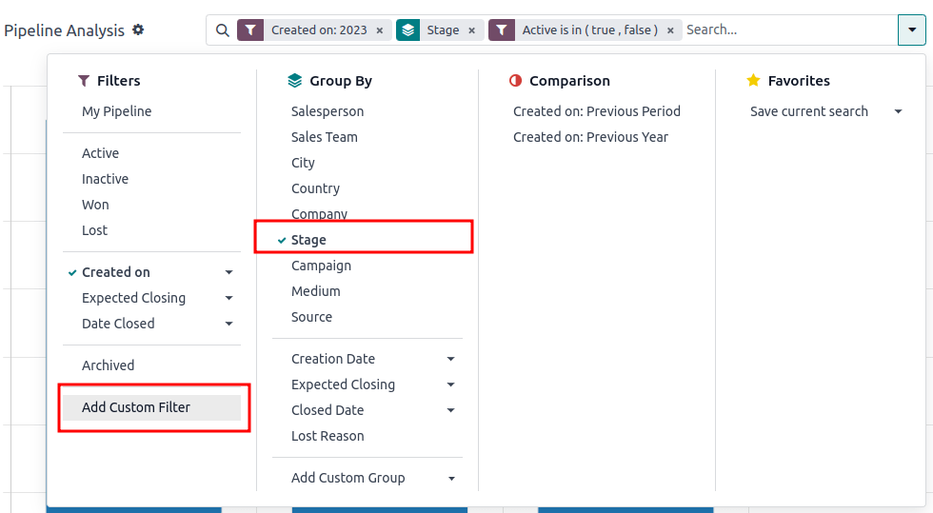Click the layers icon on Stage facet

pos(408,30)
